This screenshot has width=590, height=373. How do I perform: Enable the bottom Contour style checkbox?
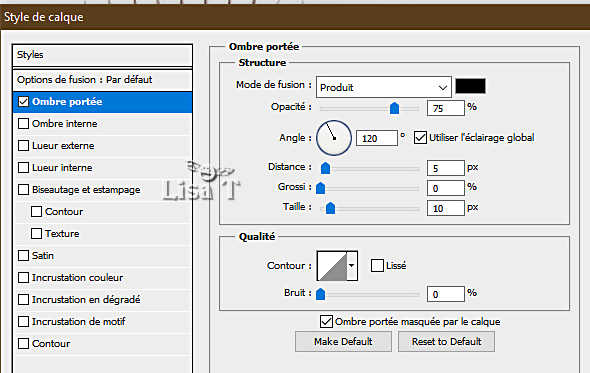point(23,343)
